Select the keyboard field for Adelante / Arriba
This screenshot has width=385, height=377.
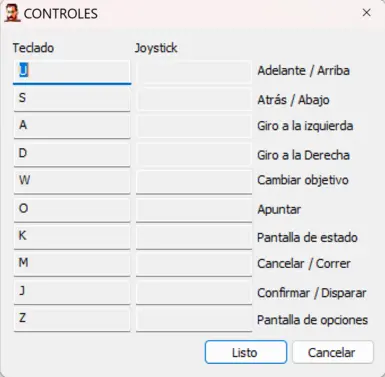pyautogui.click(x=72, y=72)
